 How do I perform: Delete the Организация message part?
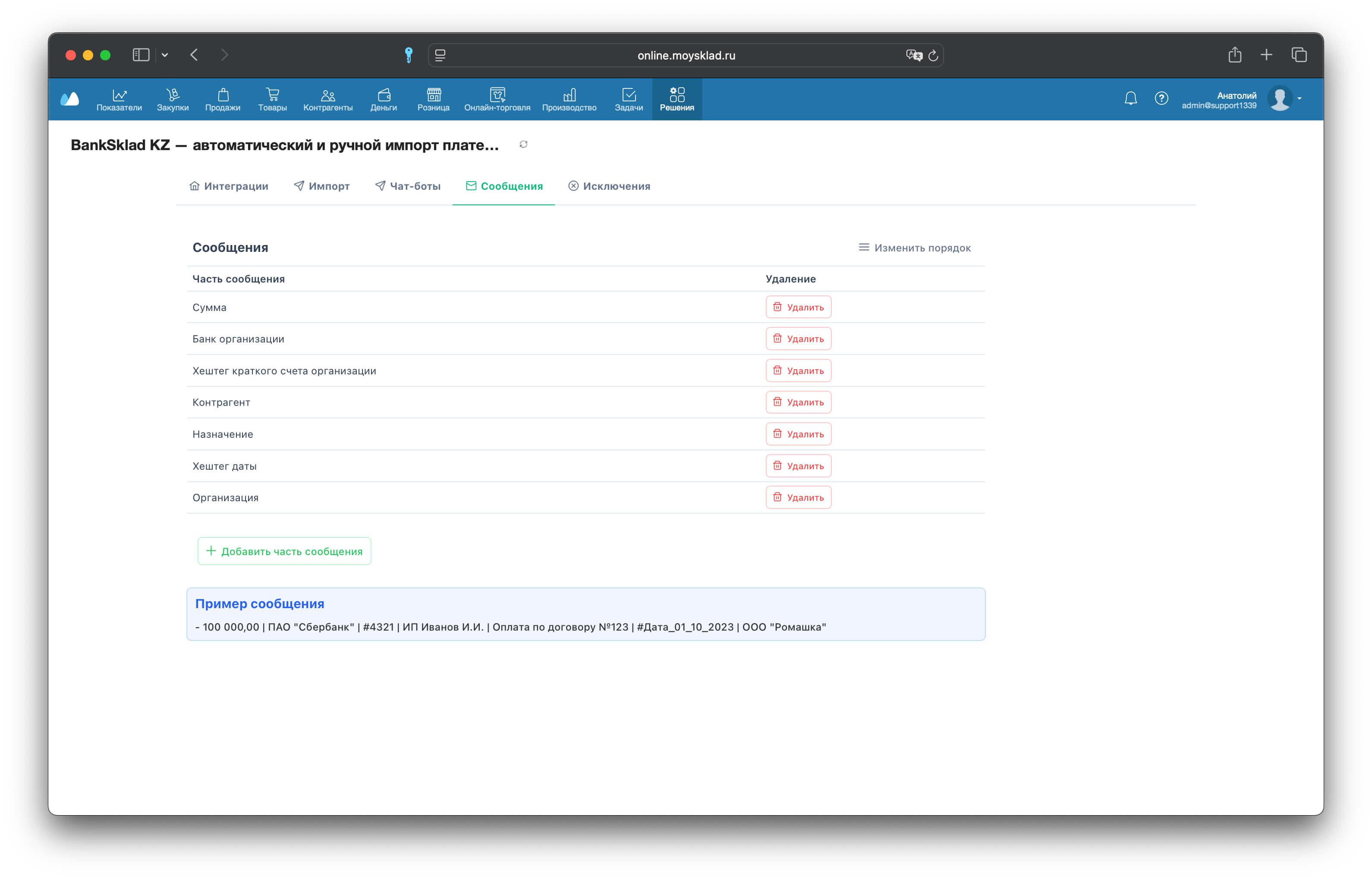click(798, 498)
